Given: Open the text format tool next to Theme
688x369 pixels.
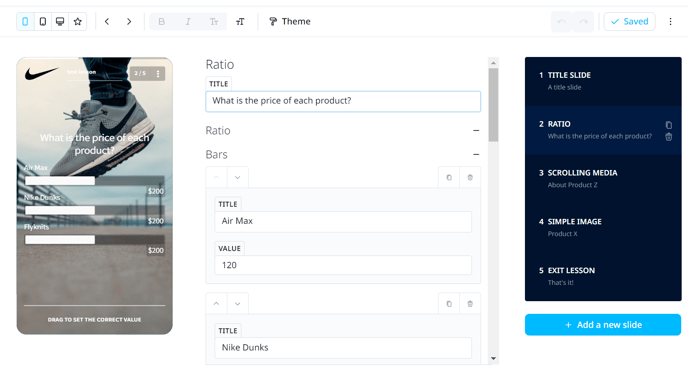Looking at the screenshot, I should click(x=240, y=21).
